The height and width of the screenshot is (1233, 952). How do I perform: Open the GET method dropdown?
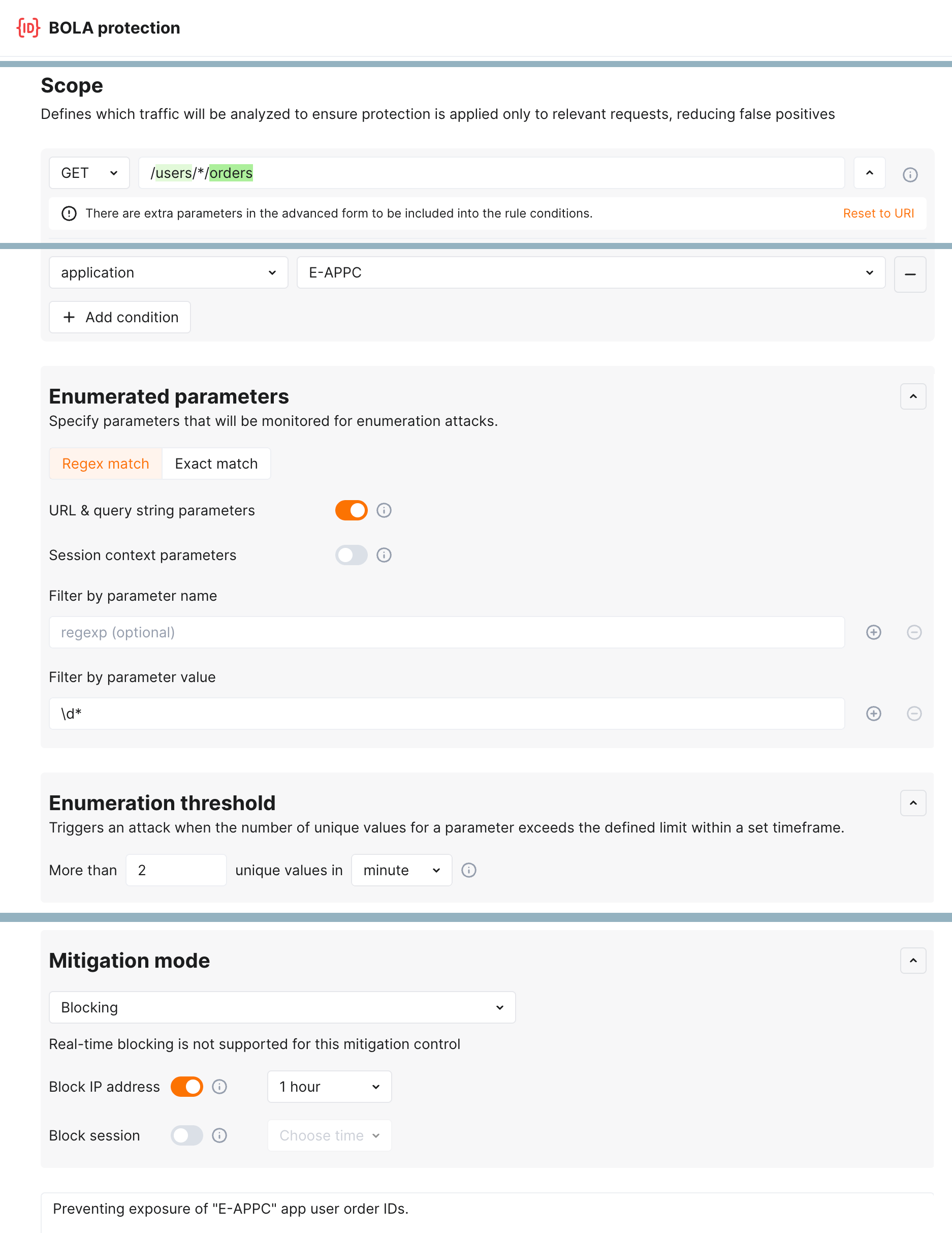click(88, 173)
